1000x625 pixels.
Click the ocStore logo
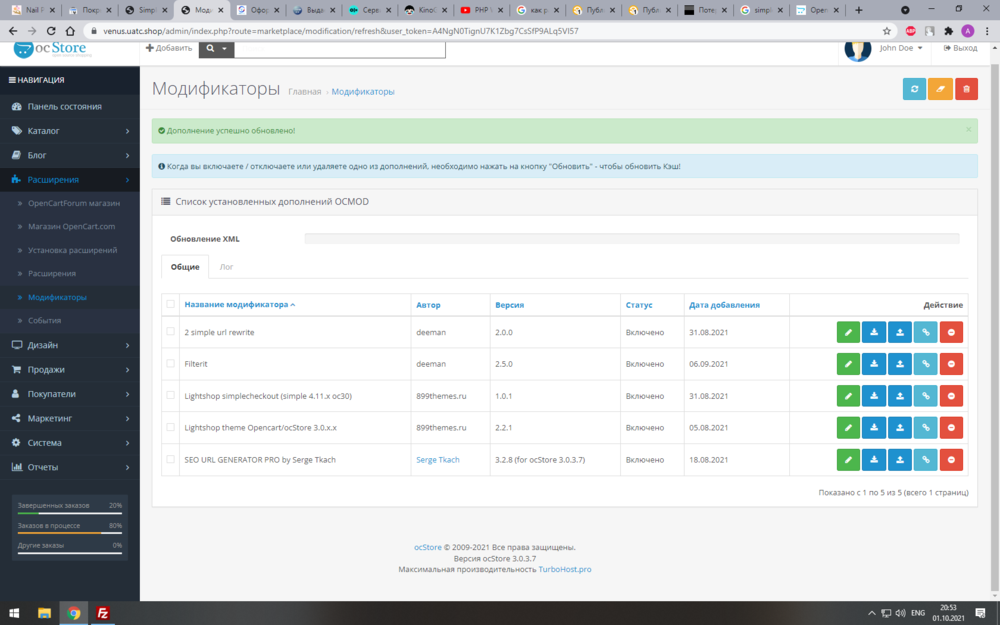tap(50, 48)
